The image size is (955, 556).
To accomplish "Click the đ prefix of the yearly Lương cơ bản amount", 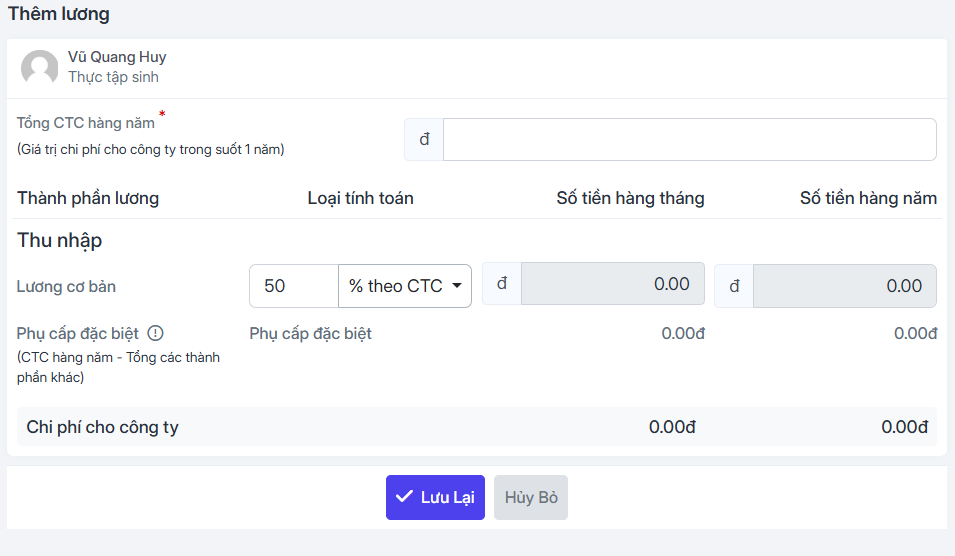I will coord(735,286).
